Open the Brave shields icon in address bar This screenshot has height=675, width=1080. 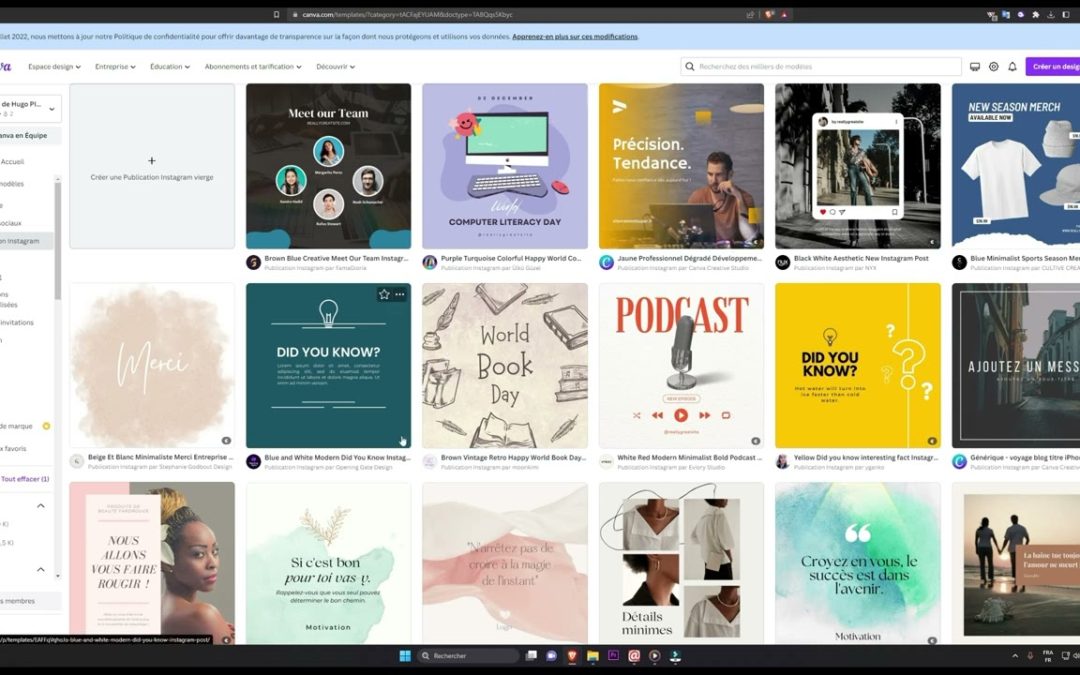coord(770,14)
